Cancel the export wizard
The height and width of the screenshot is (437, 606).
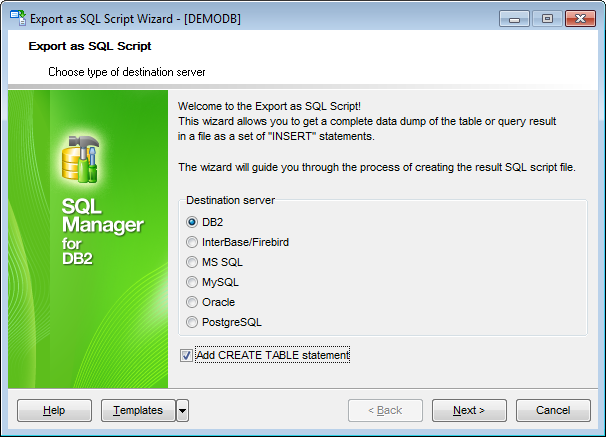[x=553, y=410]
